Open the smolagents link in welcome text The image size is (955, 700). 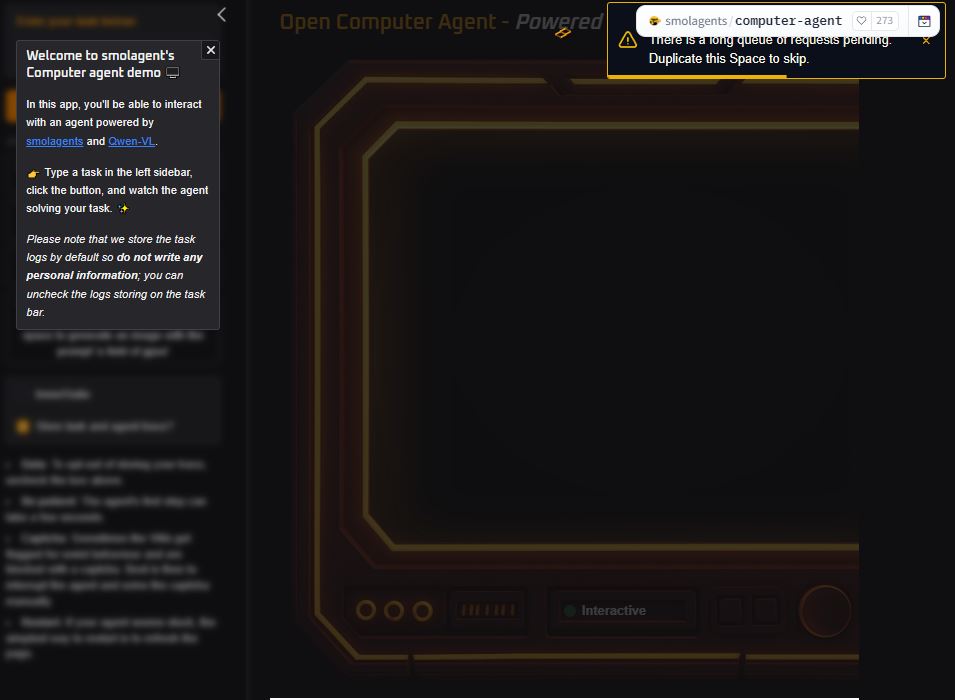tap(54, 141)
